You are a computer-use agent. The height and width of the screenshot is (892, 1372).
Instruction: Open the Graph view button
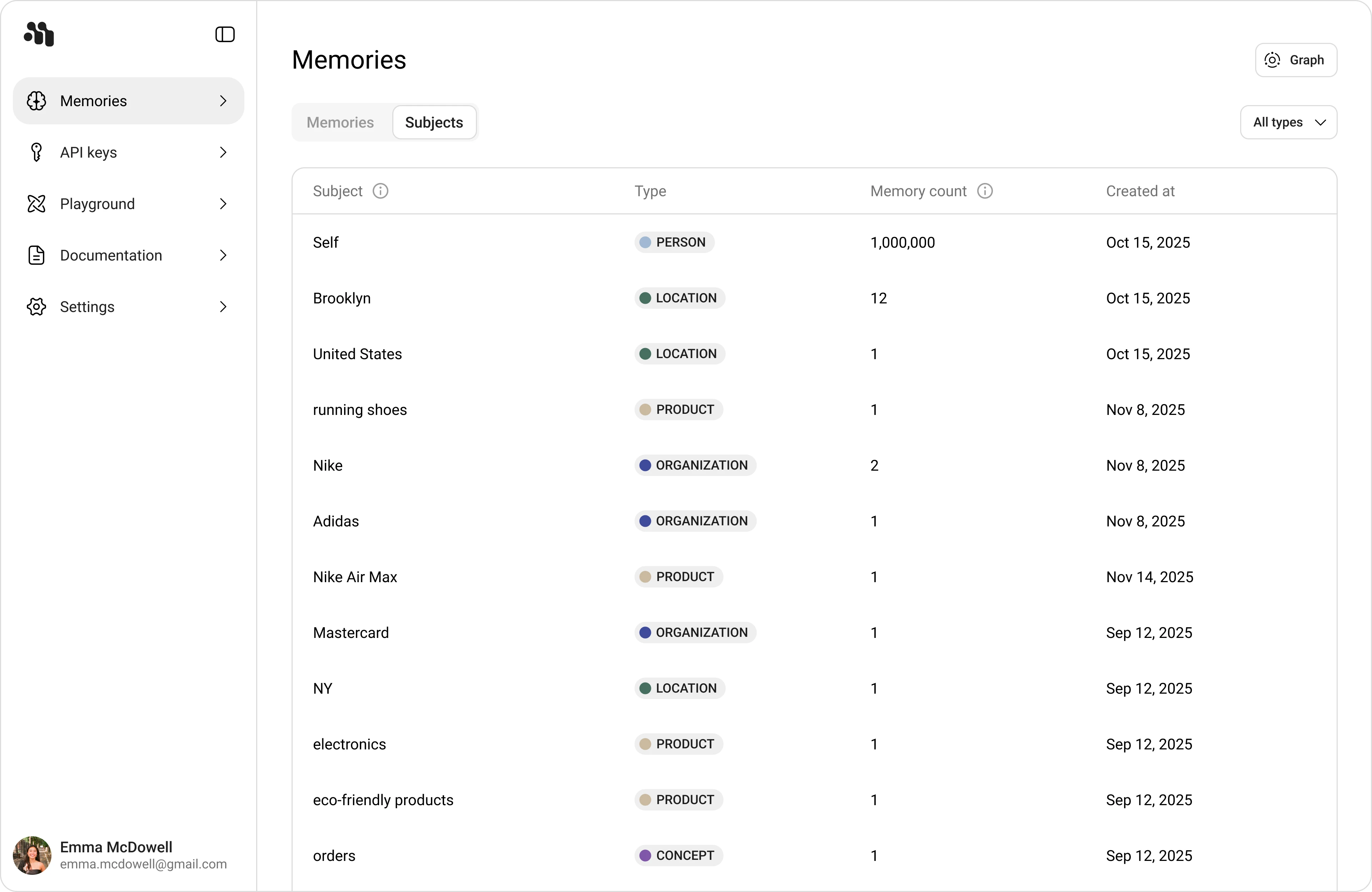click(x=1296, y=60)
